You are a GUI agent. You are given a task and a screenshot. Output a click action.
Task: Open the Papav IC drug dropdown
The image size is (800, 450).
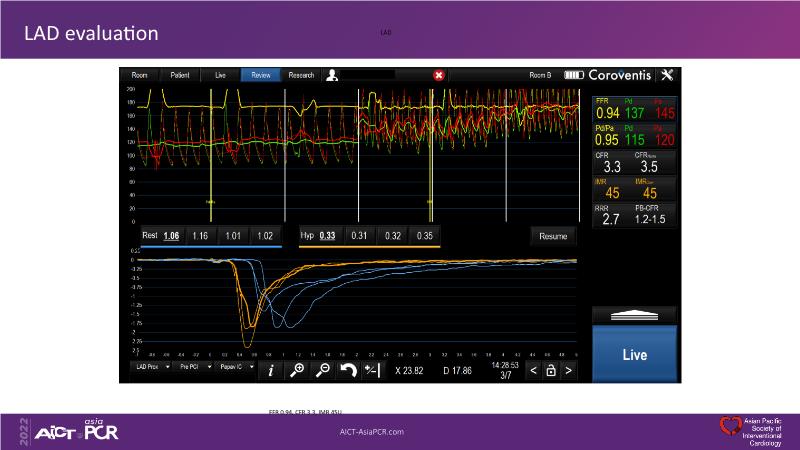pos(234,369)
